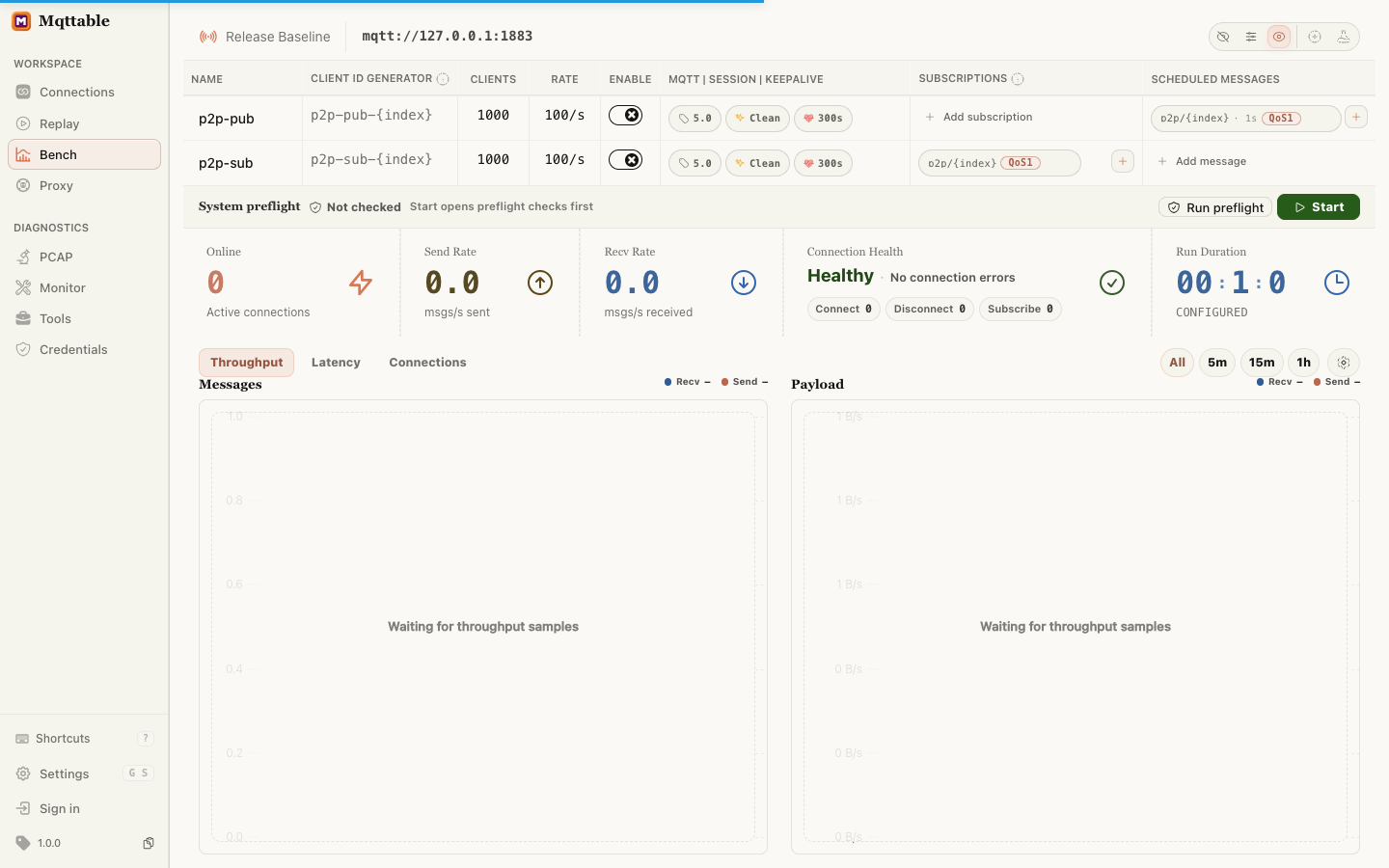This screenshot has height=868, width=1389.
Task: Toggle the highlighted eye view icon
Action: point(1279,37)
